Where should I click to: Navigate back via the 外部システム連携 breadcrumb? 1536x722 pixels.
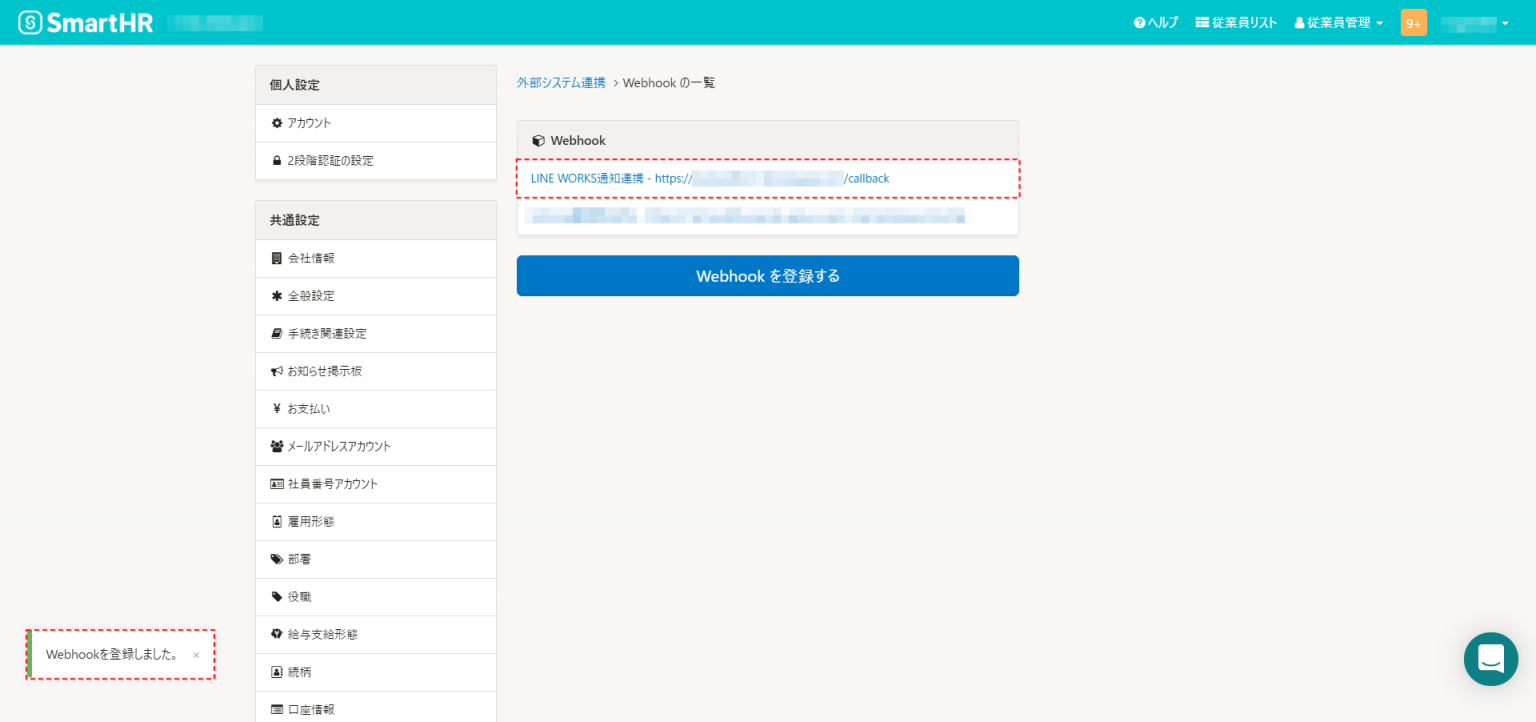tap(561, 83)
